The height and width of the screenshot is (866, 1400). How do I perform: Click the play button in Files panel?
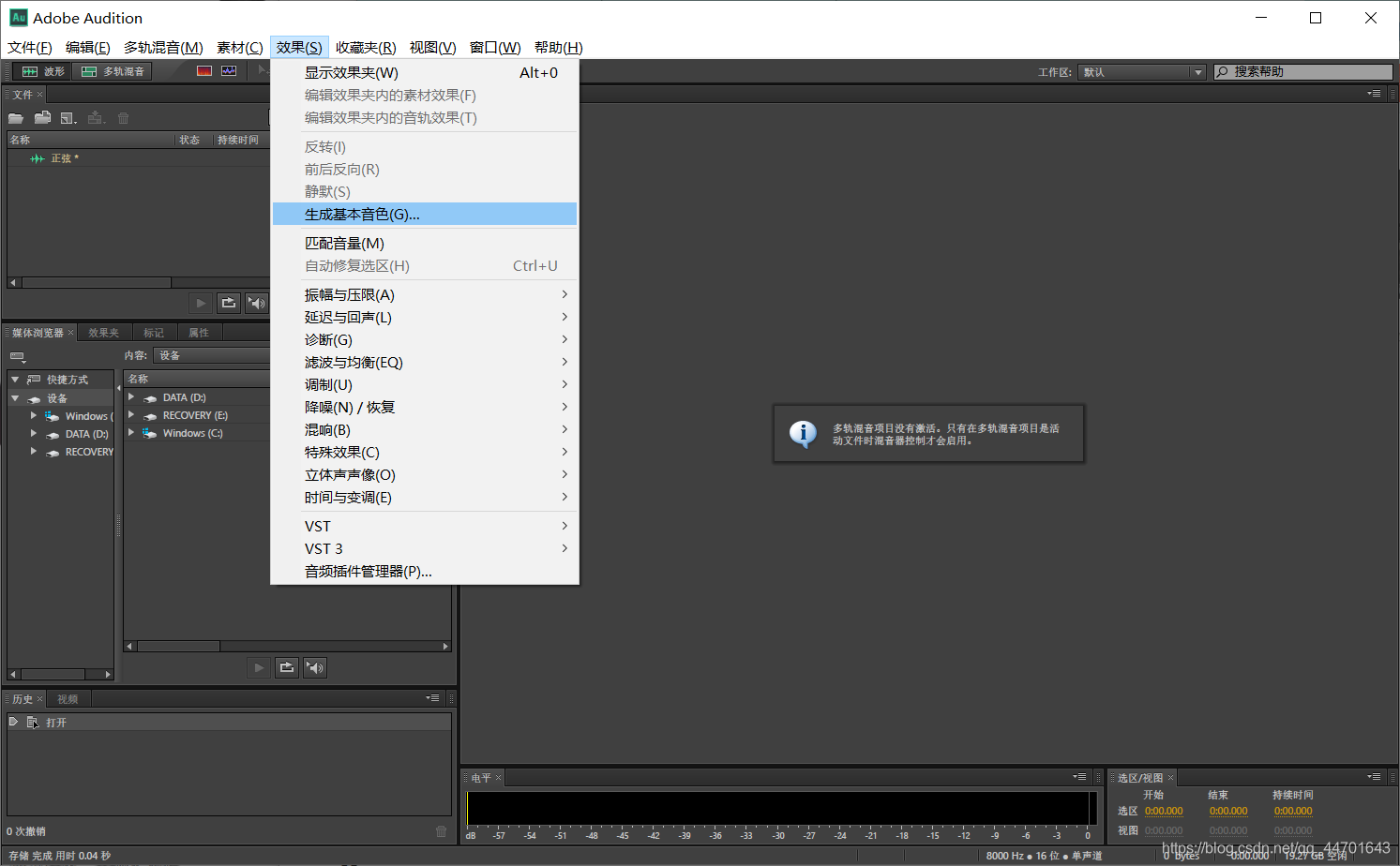[201, 303]
